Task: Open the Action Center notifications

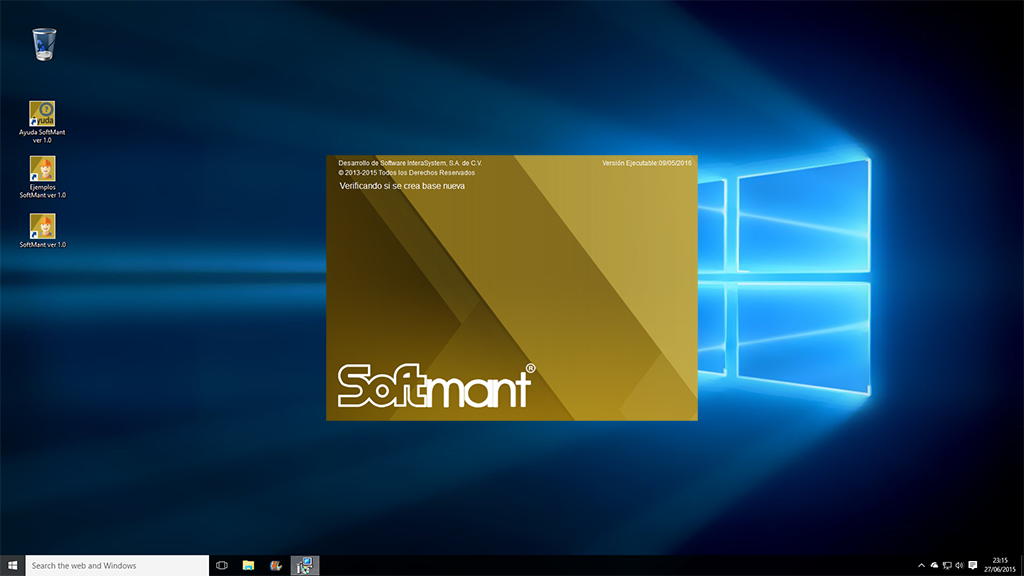Action: tap(973, 565)
